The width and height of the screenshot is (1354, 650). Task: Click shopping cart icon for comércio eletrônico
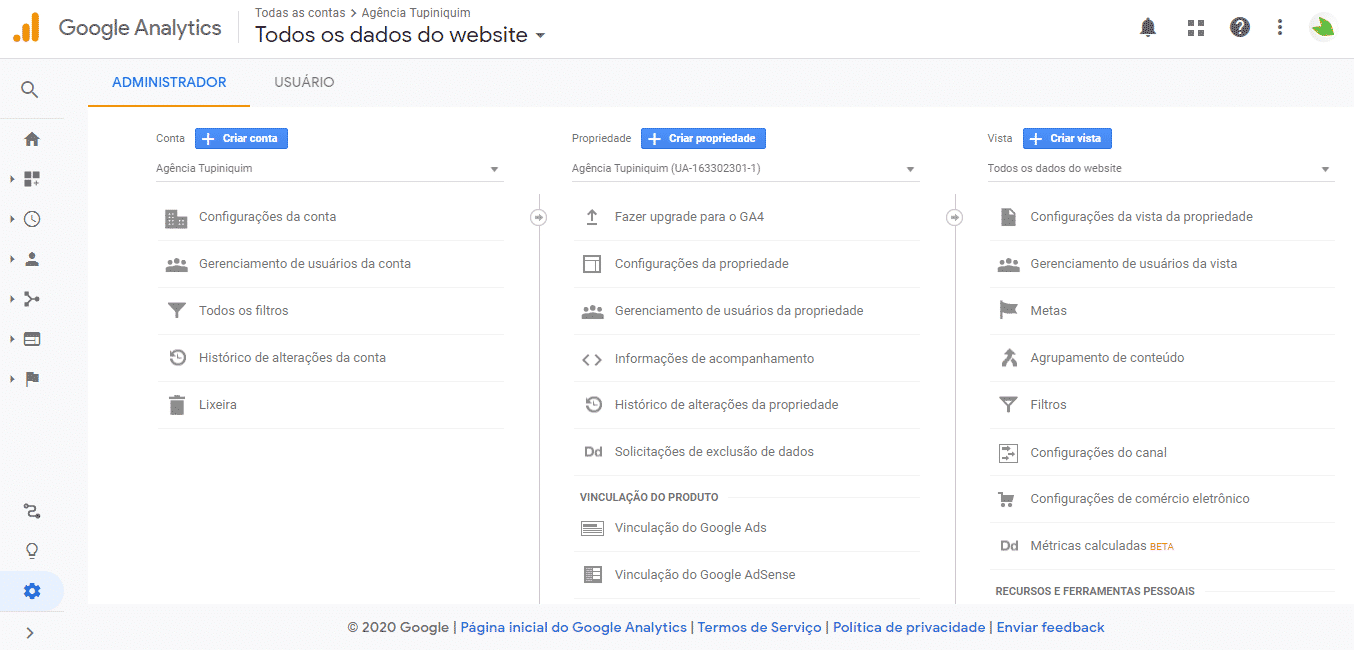1008,499
